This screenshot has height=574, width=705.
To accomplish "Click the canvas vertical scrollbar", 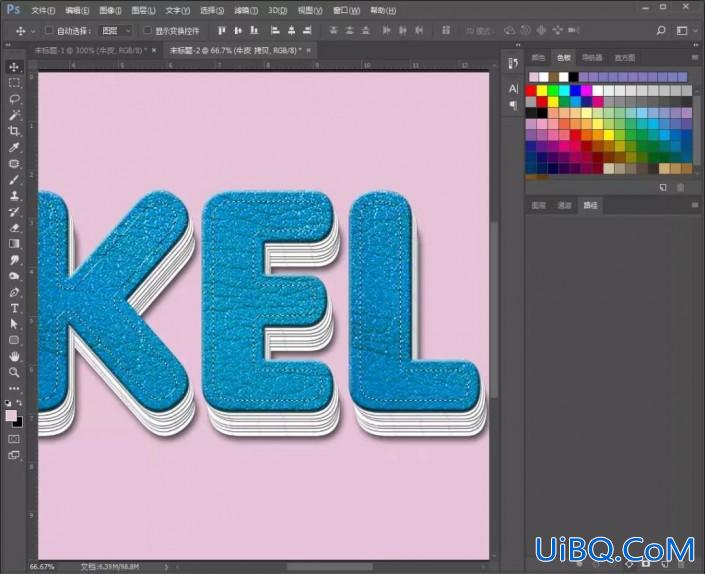I will click(x=494, y=310).
